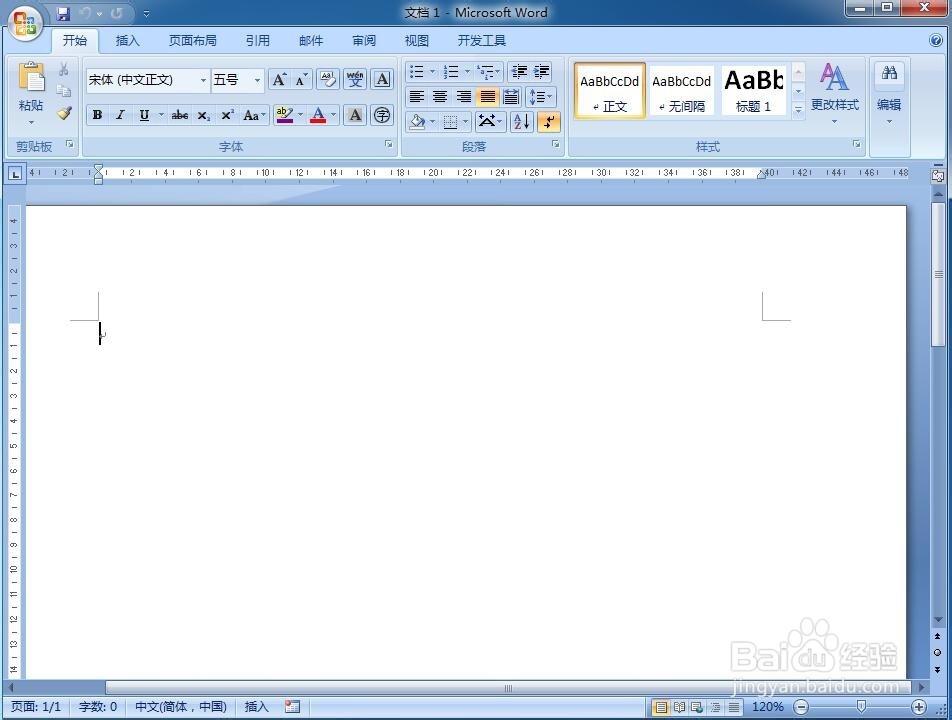Toggle show paragraph marks
Screen dimensions: 952x720
point(548,122)
